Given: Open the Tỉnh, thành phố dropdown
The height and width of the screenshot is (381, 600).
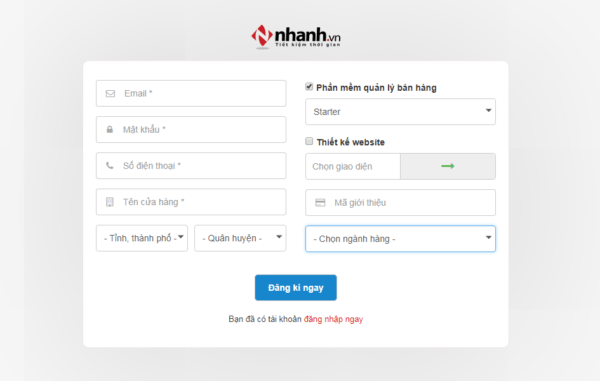Looking at the screenshot, I should point(142,238).
